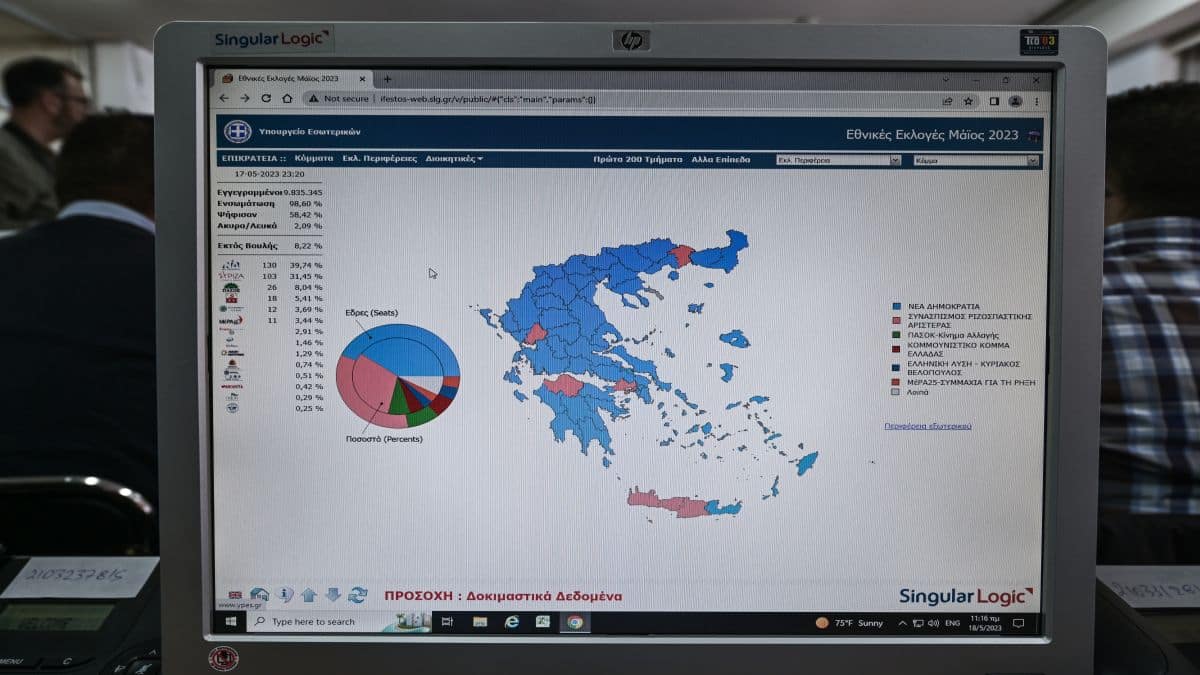This screenshot has height=675, width=1200.
Task: Click the Εγγεγραμμένοι 9.835.345 value
Action: (303, 192)
